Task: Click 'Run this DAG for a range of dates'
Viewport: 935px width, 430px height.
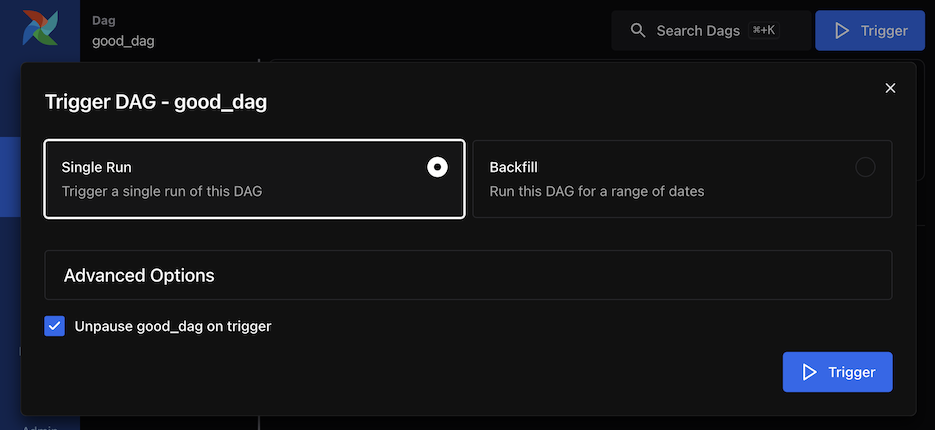Action: point(596,191)
